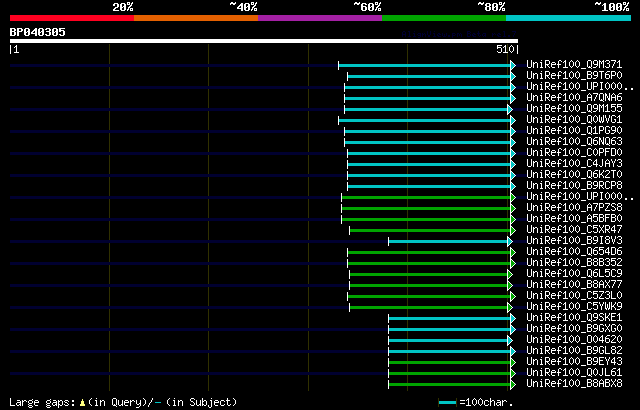Open the UniRef100_Q1PG90 hit label

pyautogui.click(x=574, y=131)
